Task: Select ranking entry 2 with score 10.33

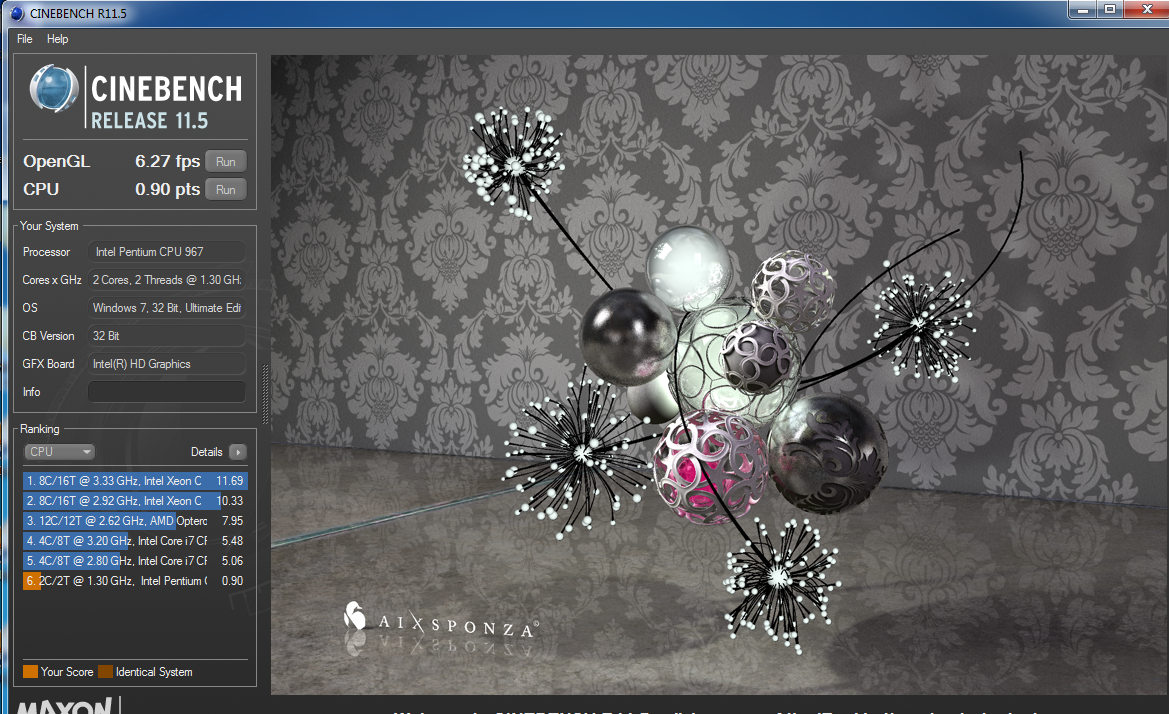Action: click(135, 501)
